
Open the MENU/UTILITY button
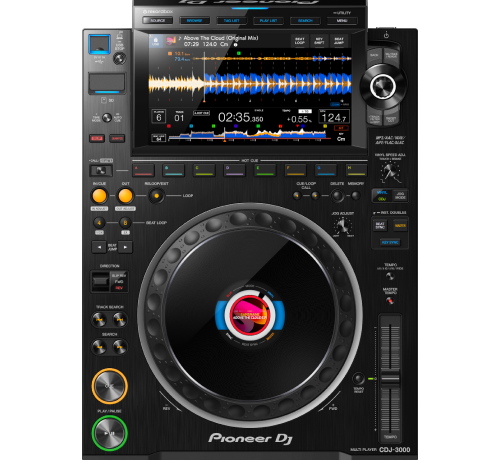tap(342, 21)
